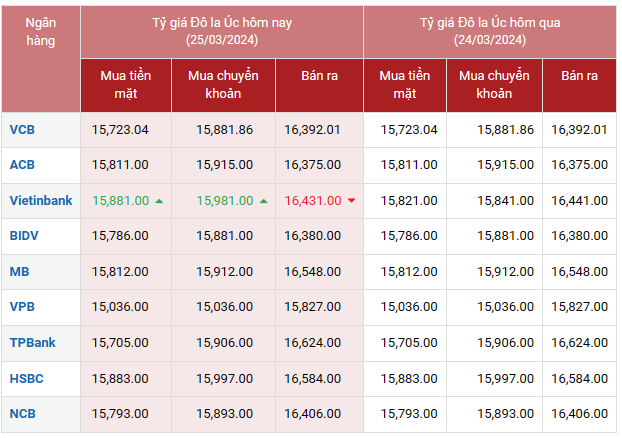
Task: Select VCB today's cash buy 15,723.04
Action: click(x=120, y=130)
